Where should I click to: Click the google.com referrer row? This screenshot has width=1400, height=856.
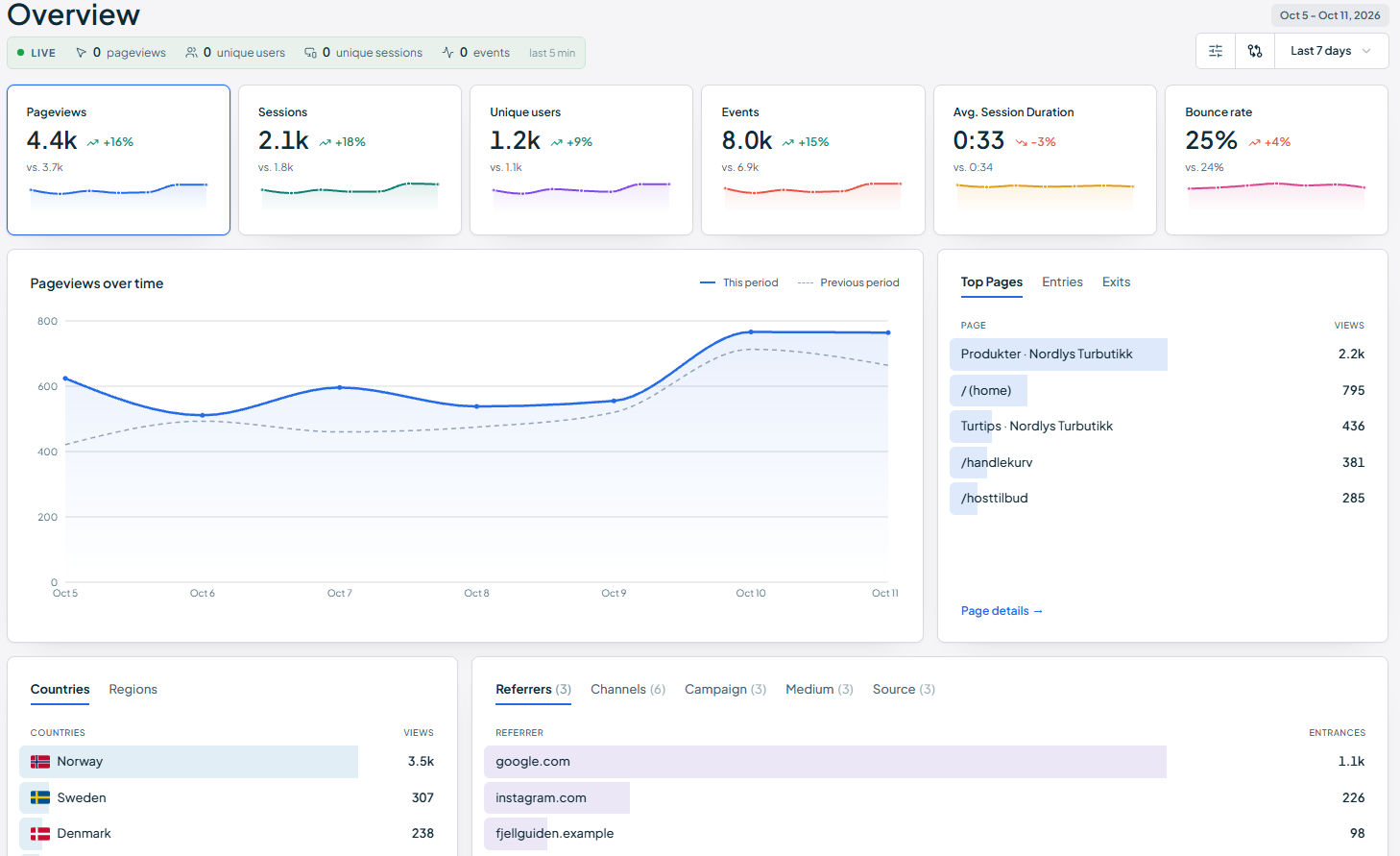point(930,762)
